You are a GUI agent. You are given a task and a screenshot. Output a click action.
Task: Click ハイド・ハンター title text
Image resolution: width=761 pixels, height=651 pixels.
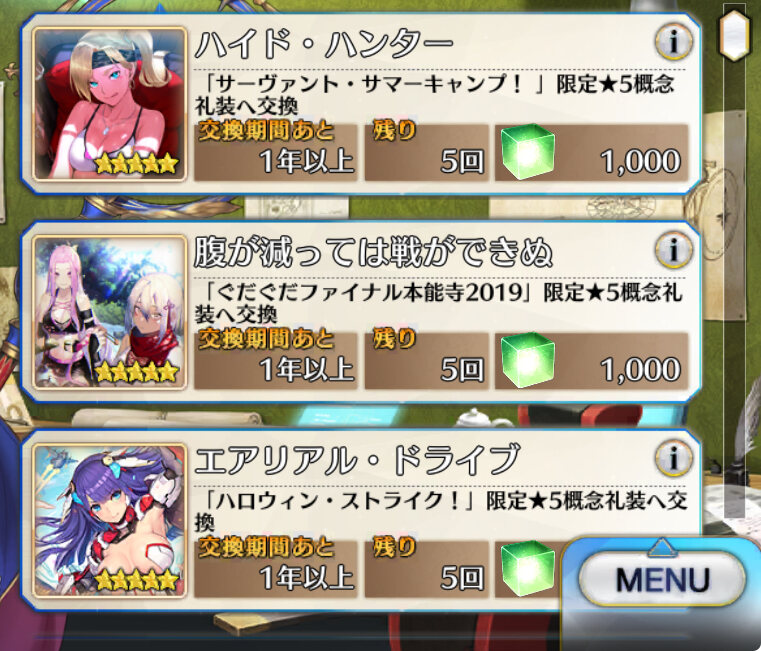pyautogui.click(x=323, y=45)
